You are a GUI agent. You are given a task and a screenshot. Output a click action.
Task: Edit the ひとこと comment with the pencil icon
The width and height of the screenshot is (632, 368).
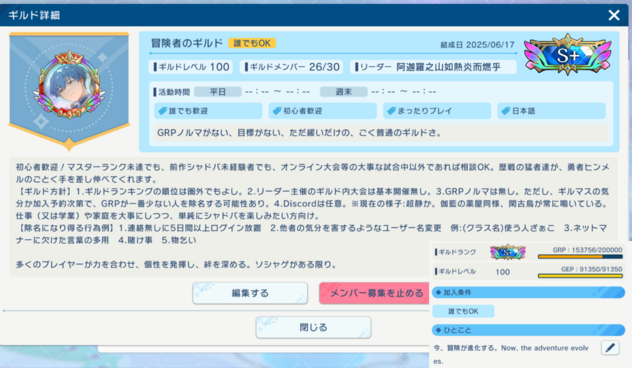click(x=610, y=347)
